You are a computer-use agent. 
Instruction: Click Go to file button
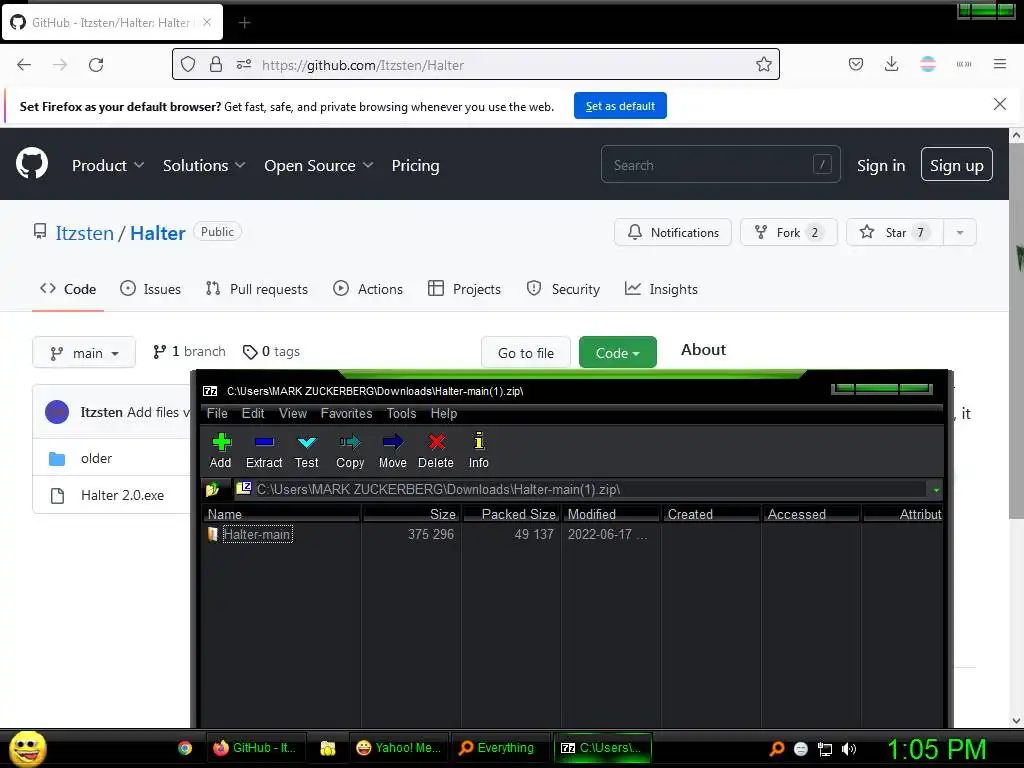[x=526, y=353]
